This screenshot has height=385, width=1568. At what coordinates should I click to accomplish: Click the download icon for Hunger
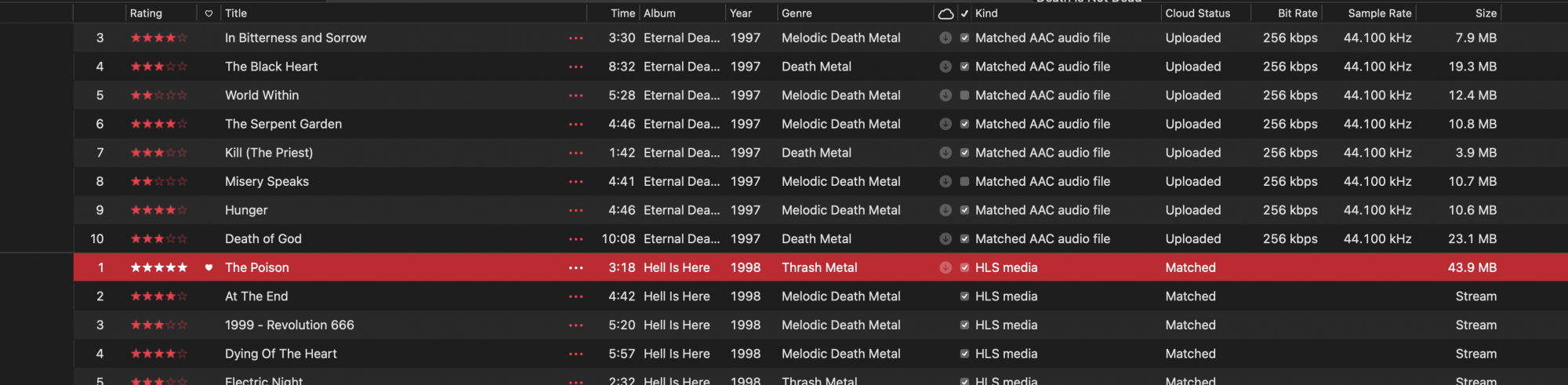pos(946,210)
